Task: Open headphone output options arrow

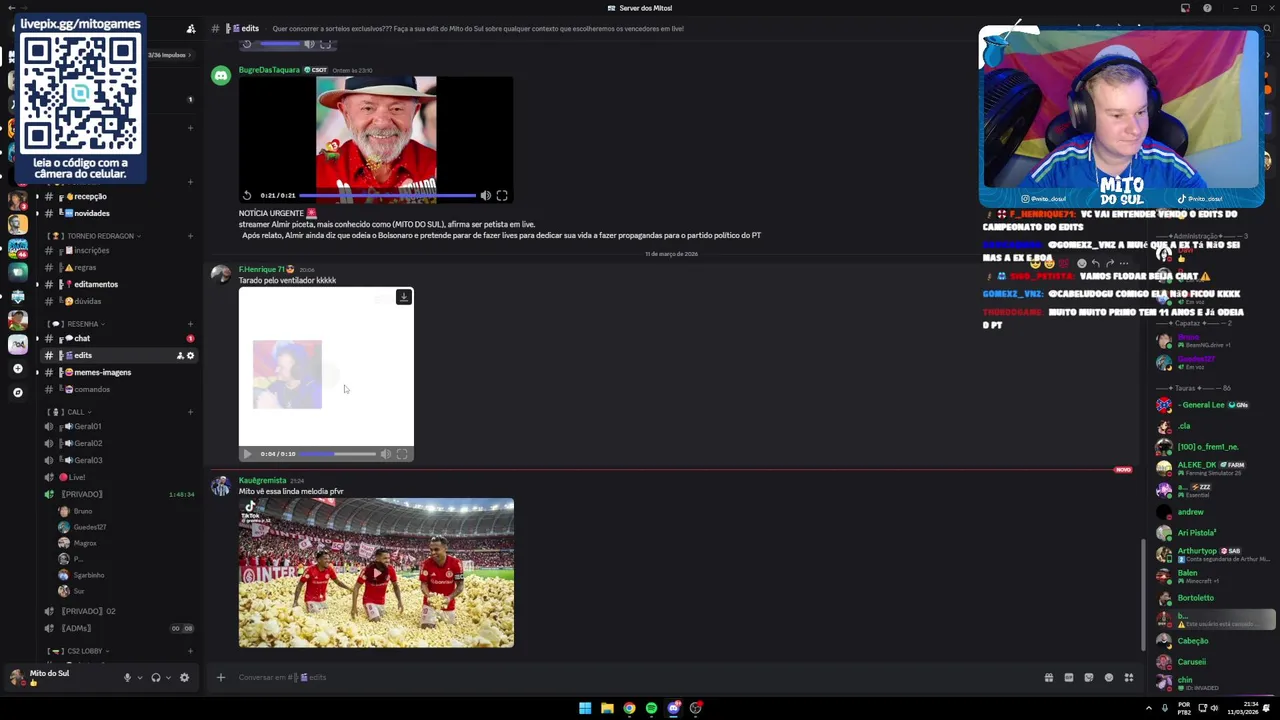Action: point(167,678)
